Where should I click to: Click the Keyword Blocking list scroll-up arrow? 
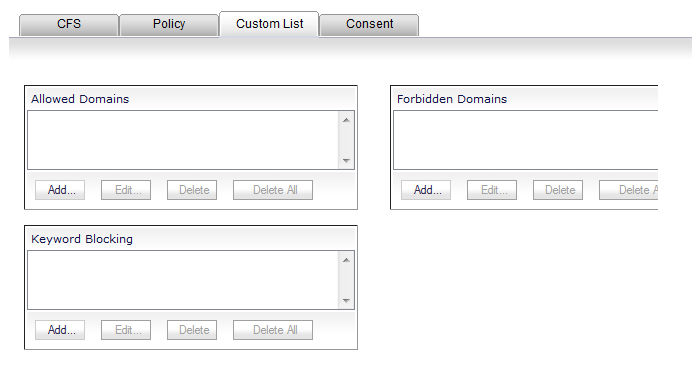(346, 260)
